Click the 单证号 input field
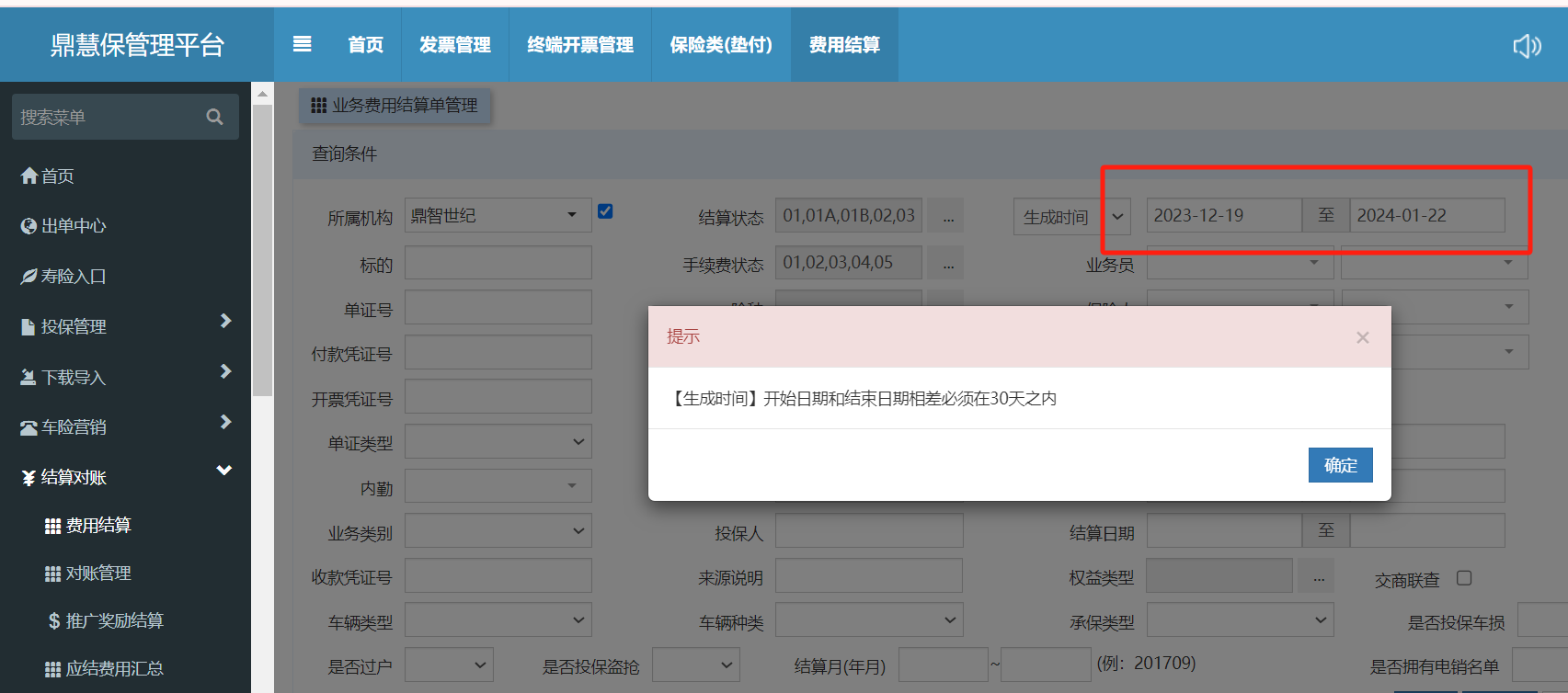The width and height of the screenshot is (1568, 693). pyautogui.click(x=498, y=308)
